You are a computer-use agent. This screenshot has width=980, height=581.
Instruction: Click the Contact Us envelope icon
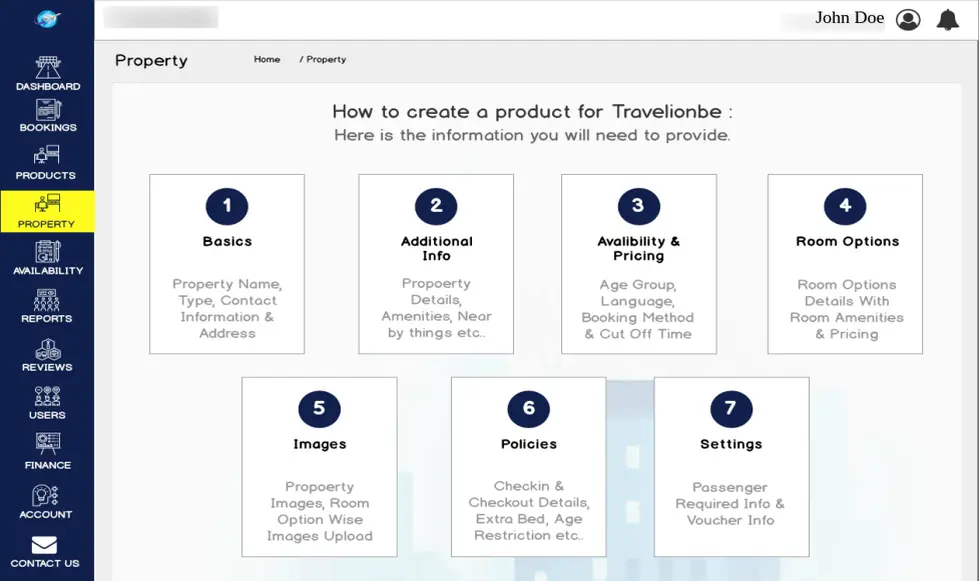point(44,545)
